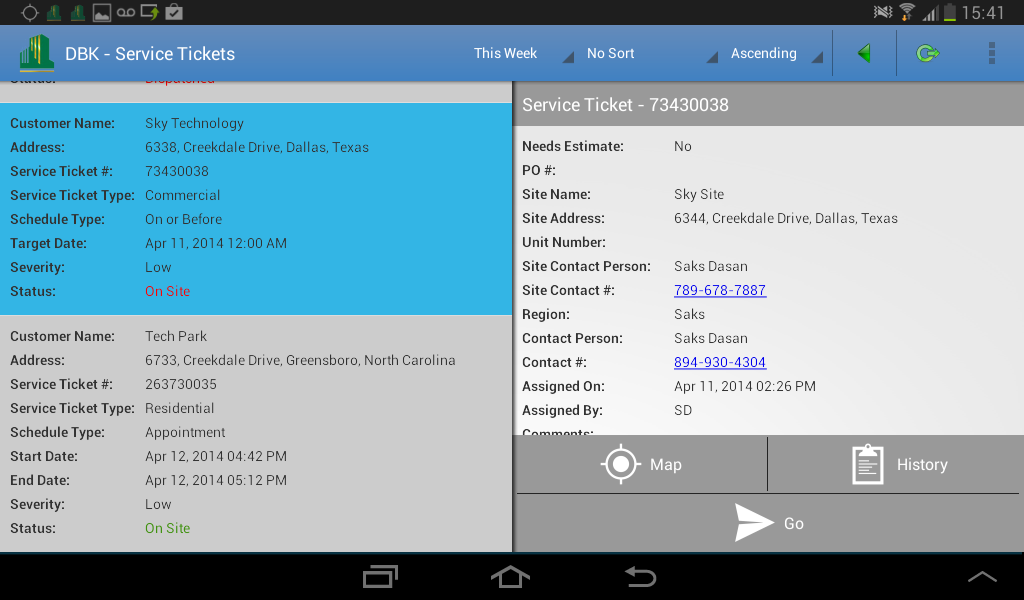The width and height of the screenshot is (1024, 600).
Task: Click the Residential ticket type value
Action: pyautogui.click(x=180, y=408)
